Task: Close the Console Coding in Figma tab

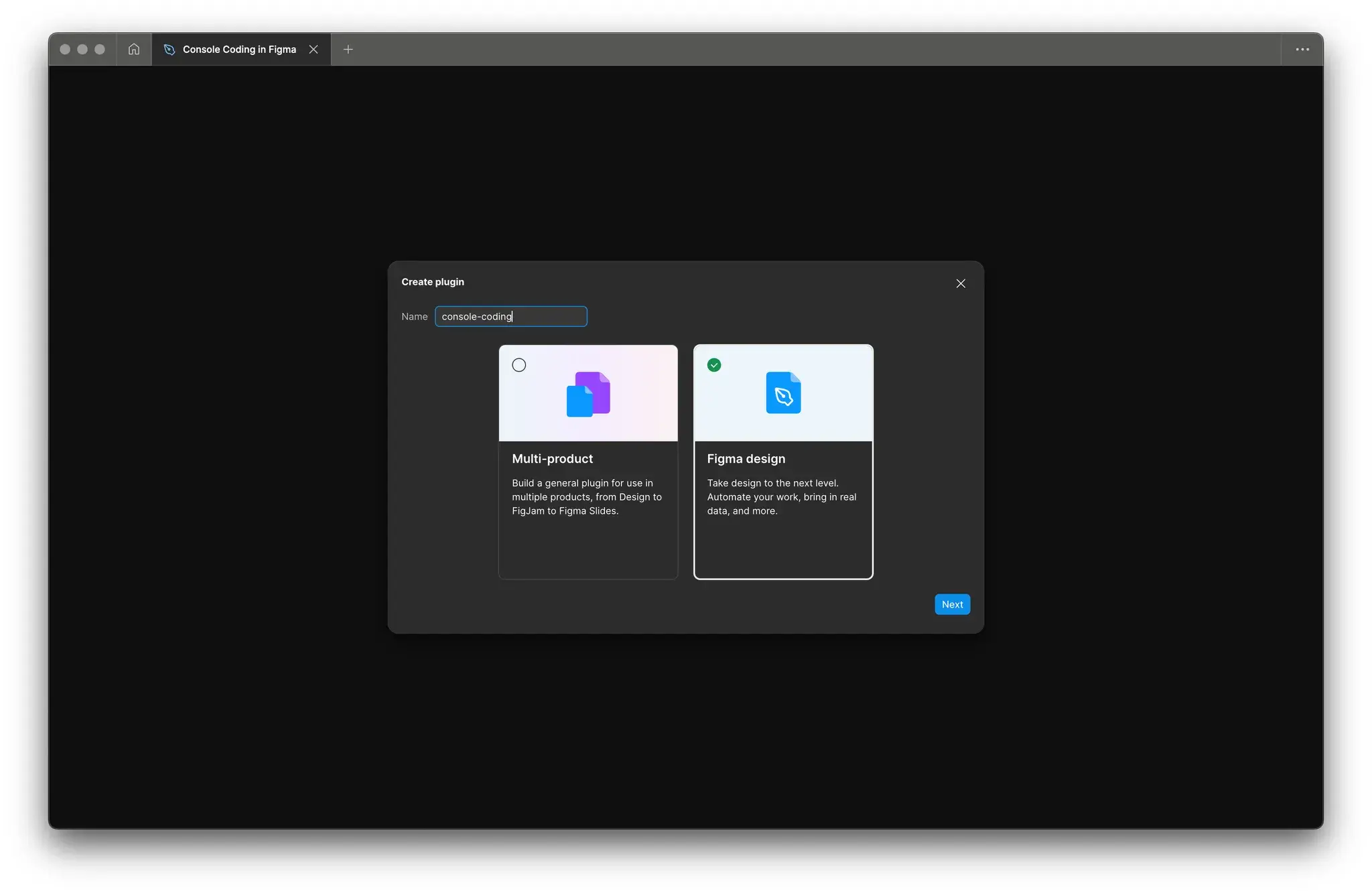Action: [314, 50]
